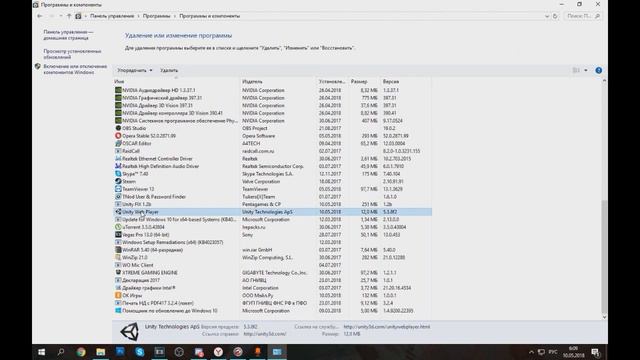Image resolution: width=640 pixels, height=360 pixels.
Task: Click the search box in Programs window
Action: pos(582,16)
